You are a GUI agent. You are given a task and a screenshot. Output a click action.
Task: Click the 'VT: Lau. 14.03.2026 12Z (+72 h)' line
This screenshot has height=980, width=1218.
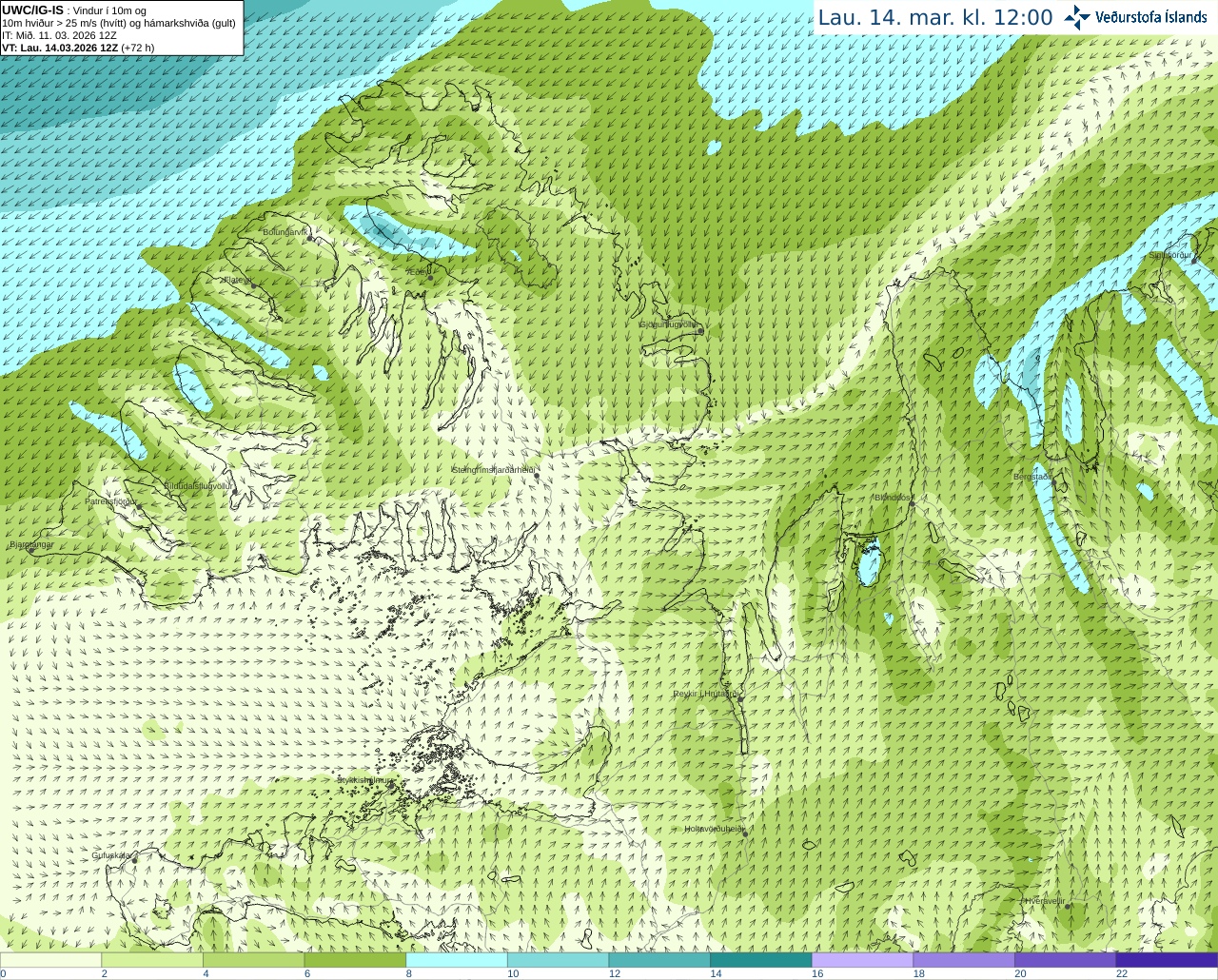[x=78, y=48]
